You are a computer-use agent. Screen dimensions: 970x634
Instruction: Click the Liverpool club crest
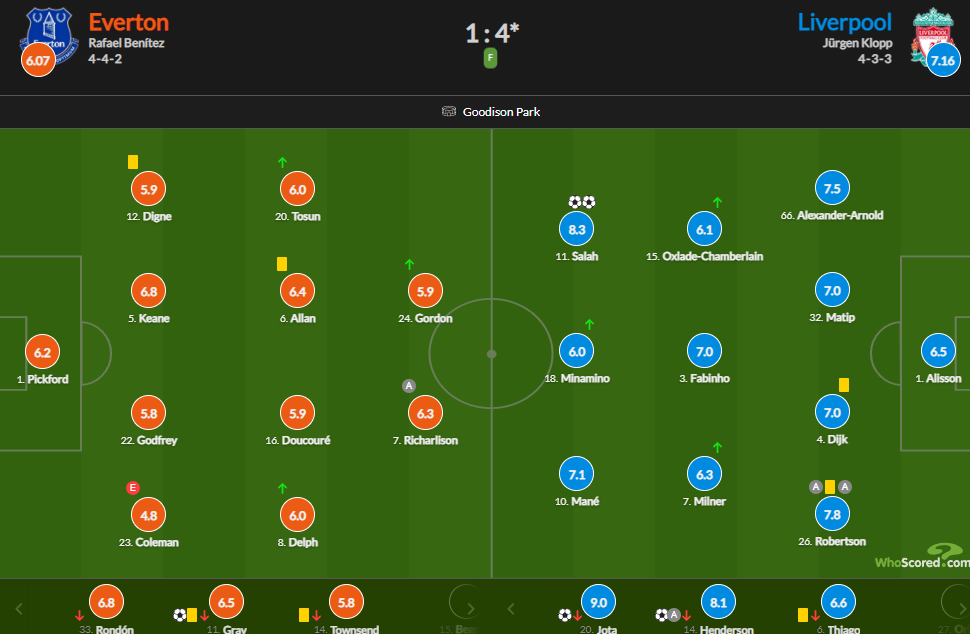click(932, 35)
